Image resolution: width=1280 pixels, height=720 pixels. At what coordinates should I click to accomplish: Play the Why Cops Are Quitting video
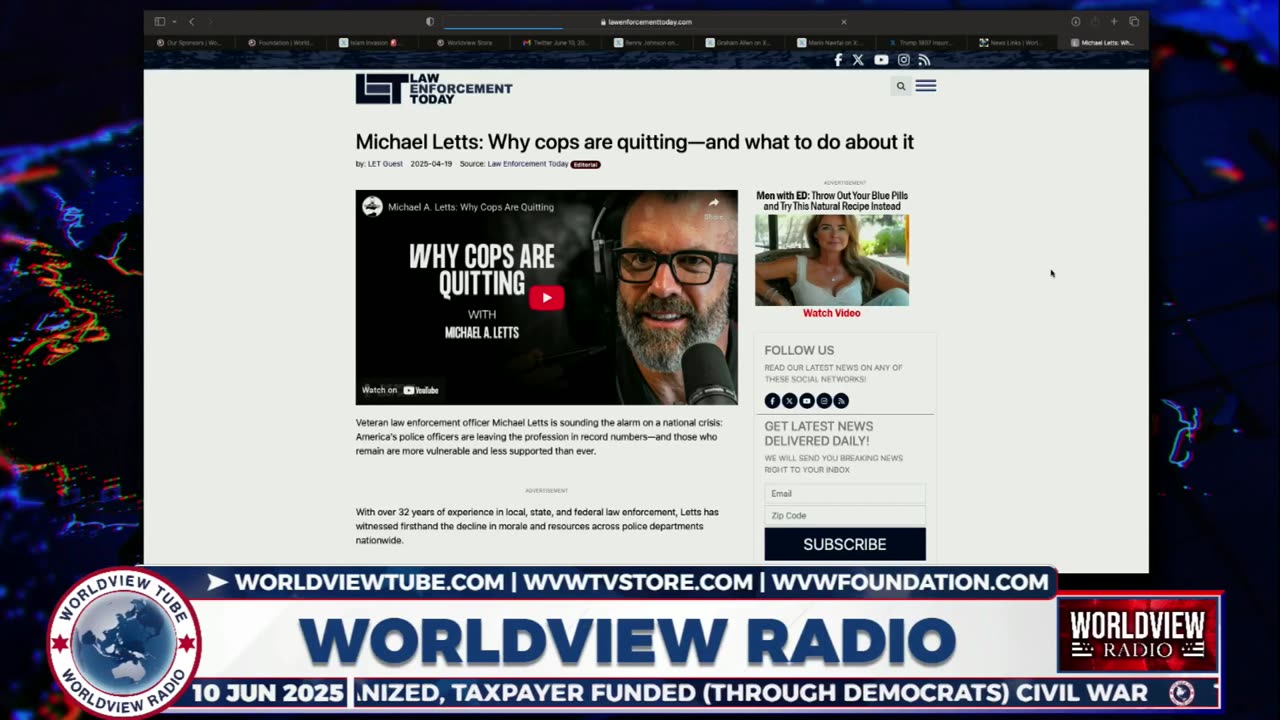click(546, 297)
